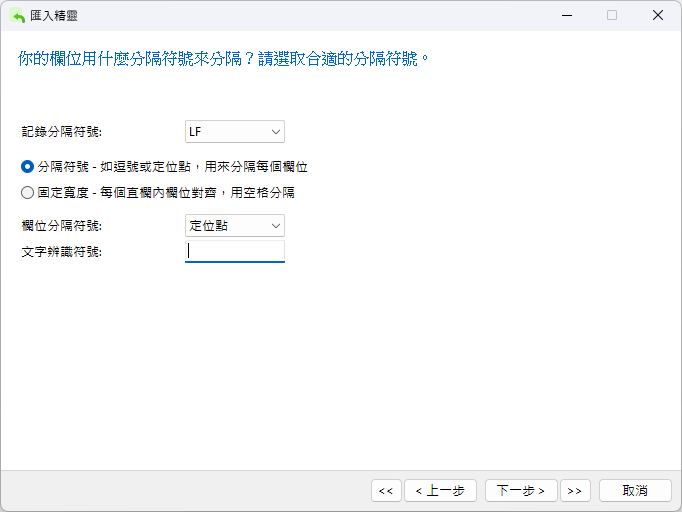Expand the 欄位分隔符號 定位點 dropdown

tap(235, 226)
